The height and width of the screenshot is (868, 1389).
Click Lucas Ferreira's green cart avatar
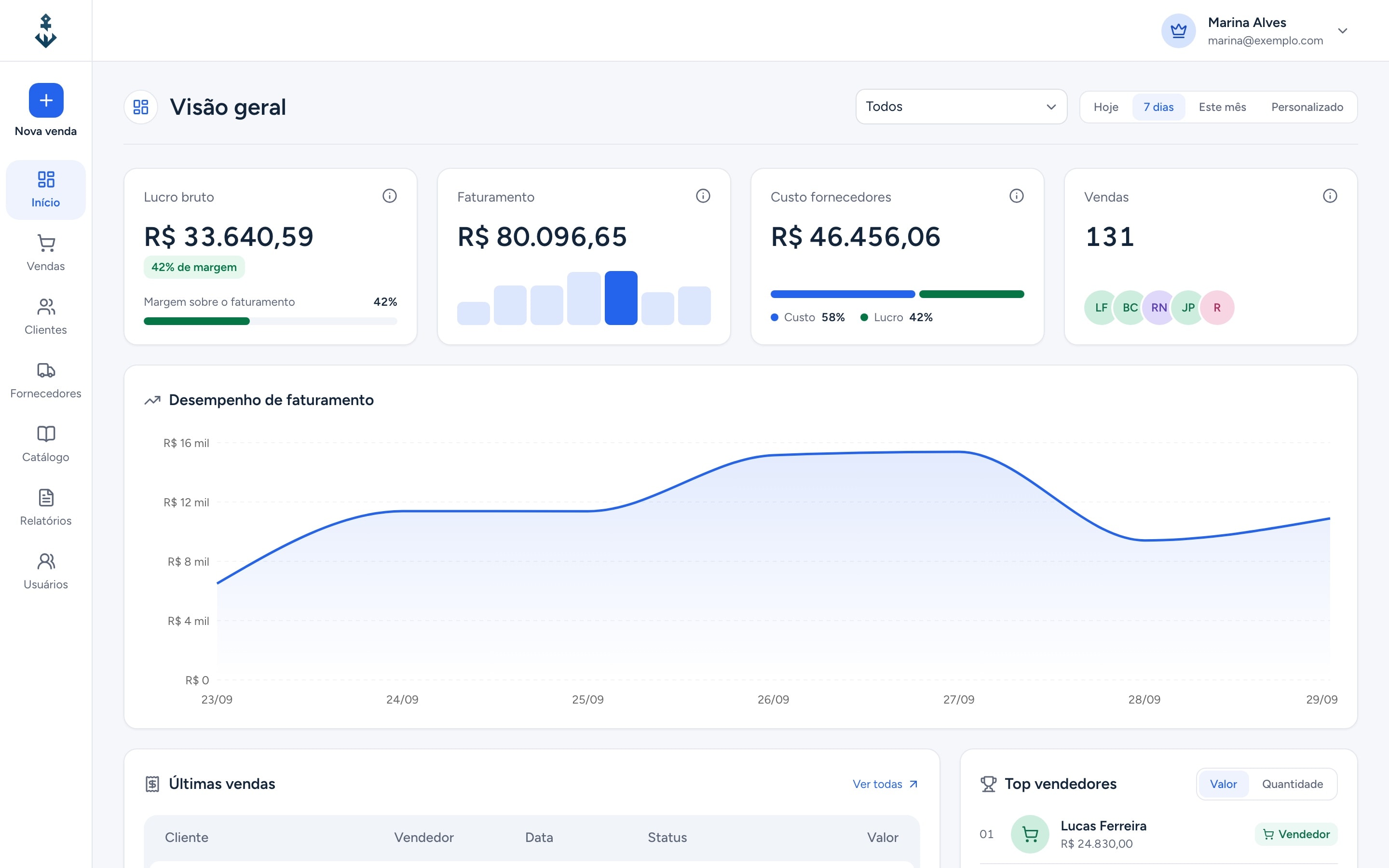tap(1030, 834)
